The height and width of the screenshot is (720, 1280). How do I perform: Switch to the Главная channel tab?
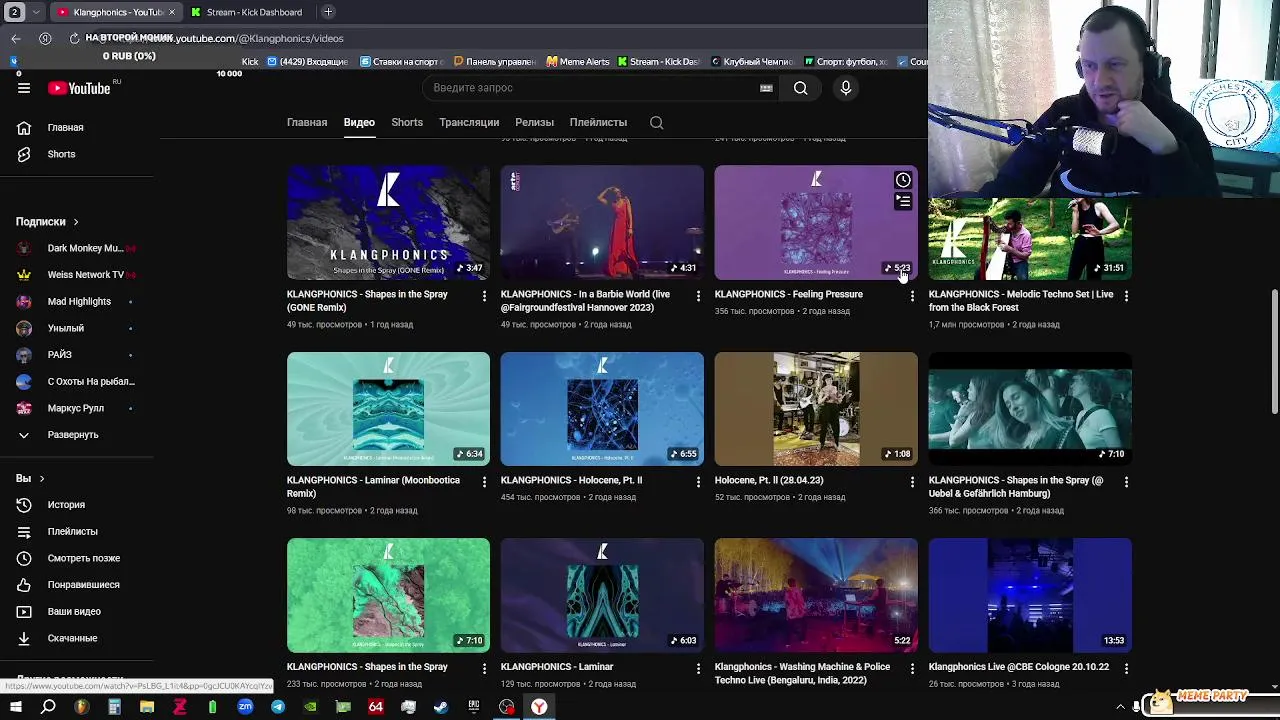click(307, 122)
